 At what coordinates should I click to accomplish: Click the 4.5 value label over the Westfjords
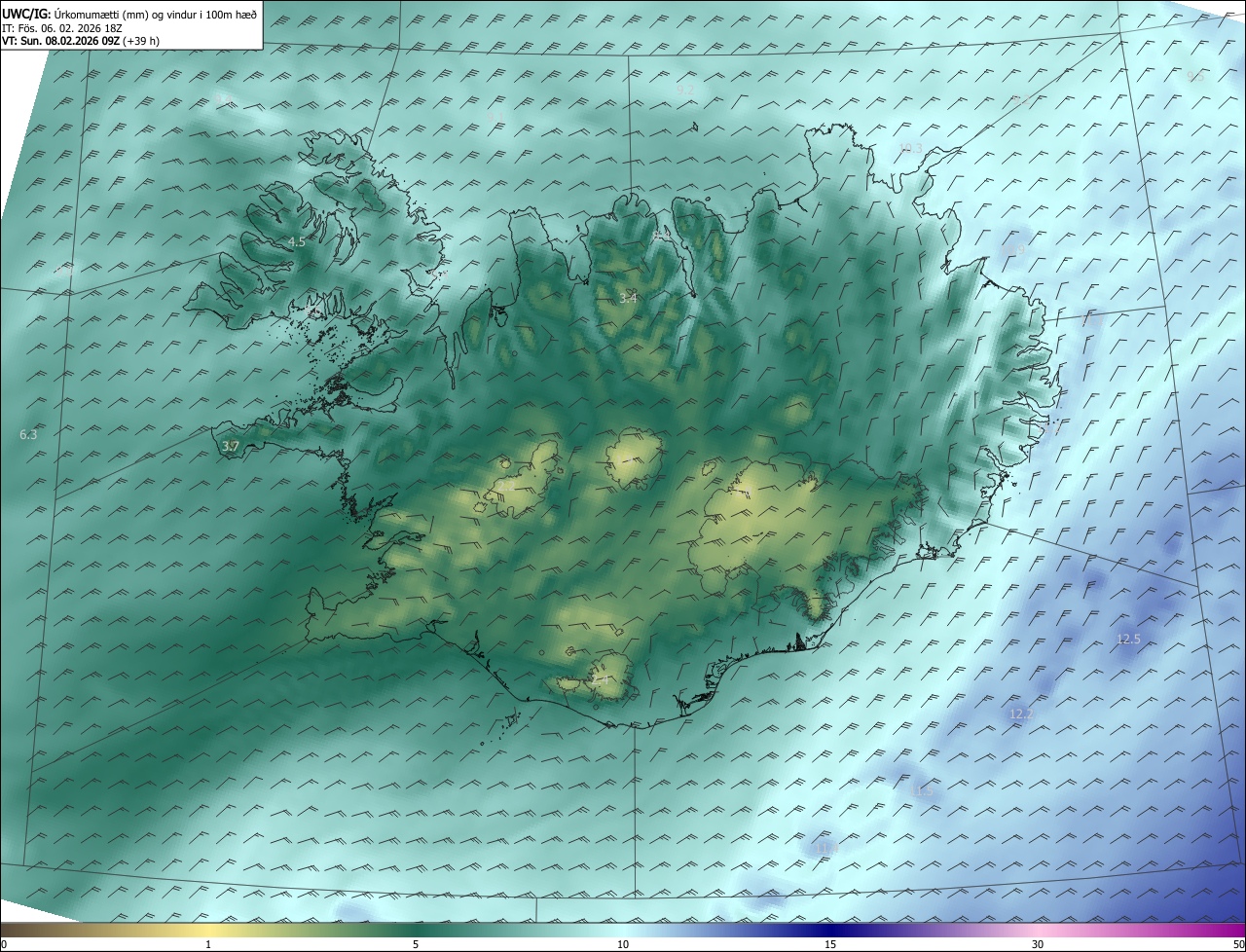pyautogui.click(x=297, y=241)
